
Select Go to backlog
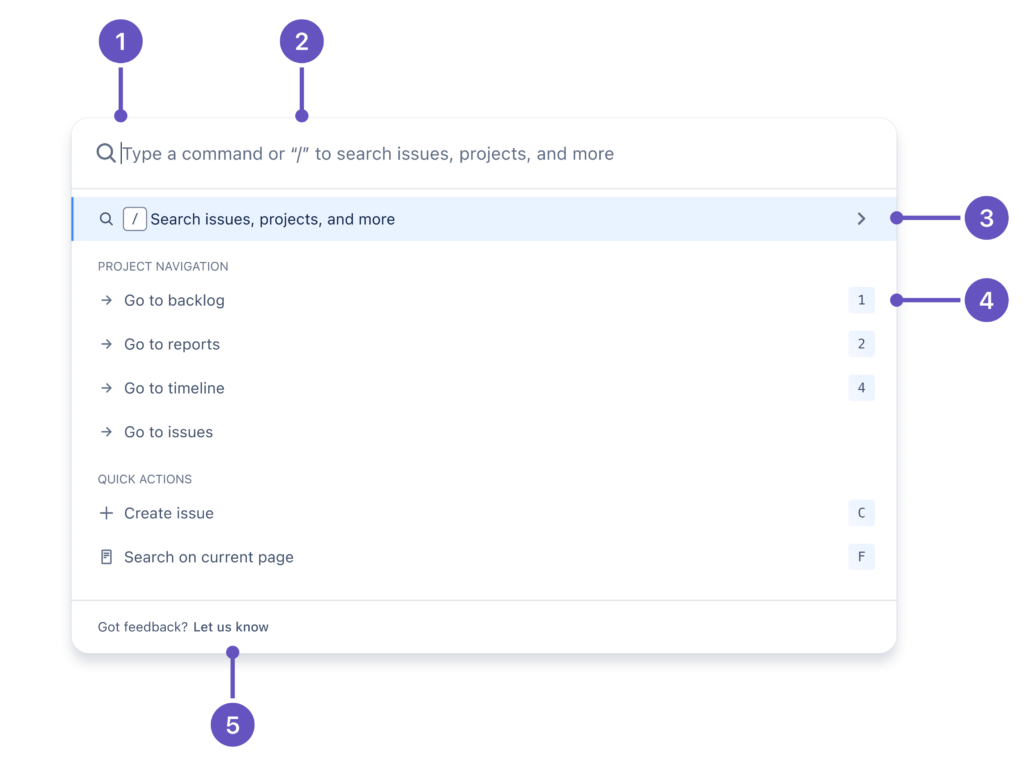pos(173,300)
